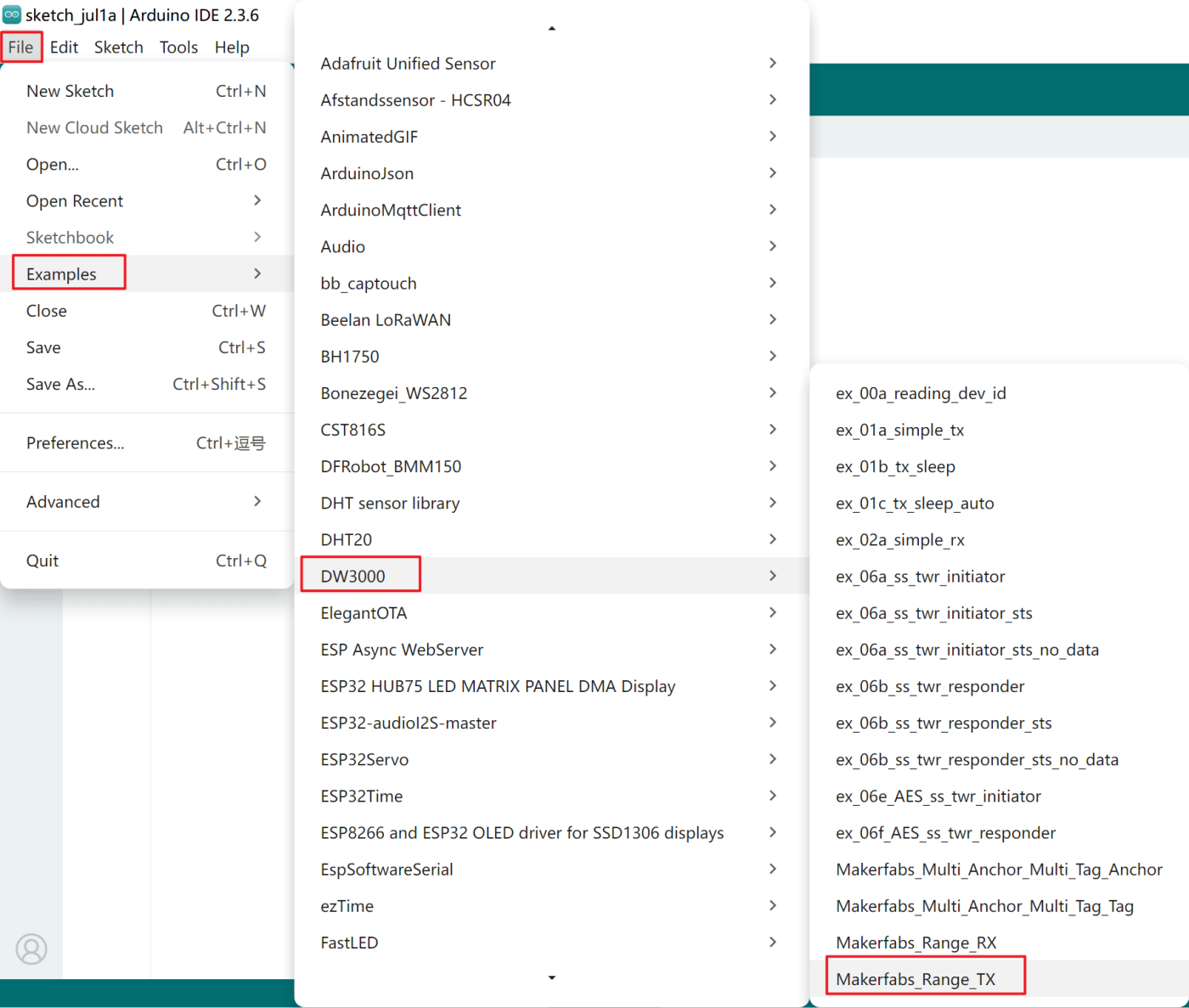The image size is (1189, 1008).
Task: Open the Help menu
Action: (232, 47)
